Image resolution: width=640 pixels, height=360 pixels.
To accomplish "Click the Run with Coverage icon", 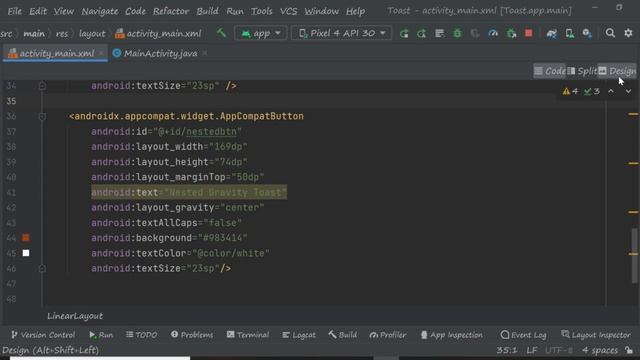I will (475, 33).
